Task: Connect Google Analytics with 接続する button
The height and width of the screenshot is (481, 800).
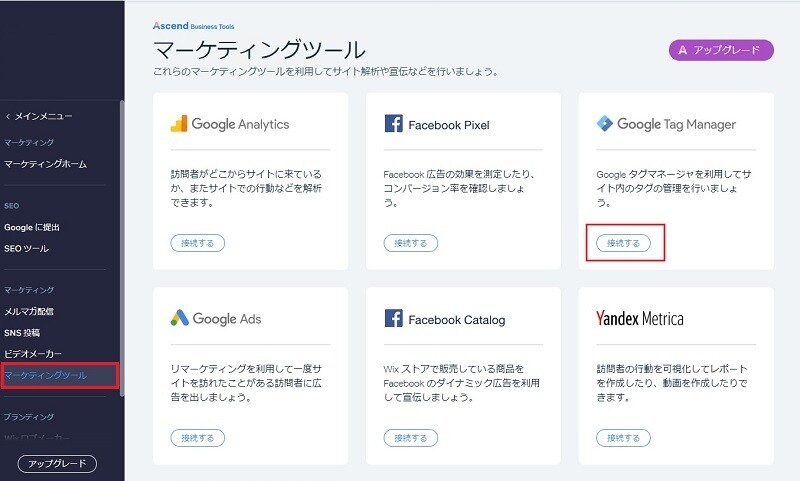Action: (197, 243)
